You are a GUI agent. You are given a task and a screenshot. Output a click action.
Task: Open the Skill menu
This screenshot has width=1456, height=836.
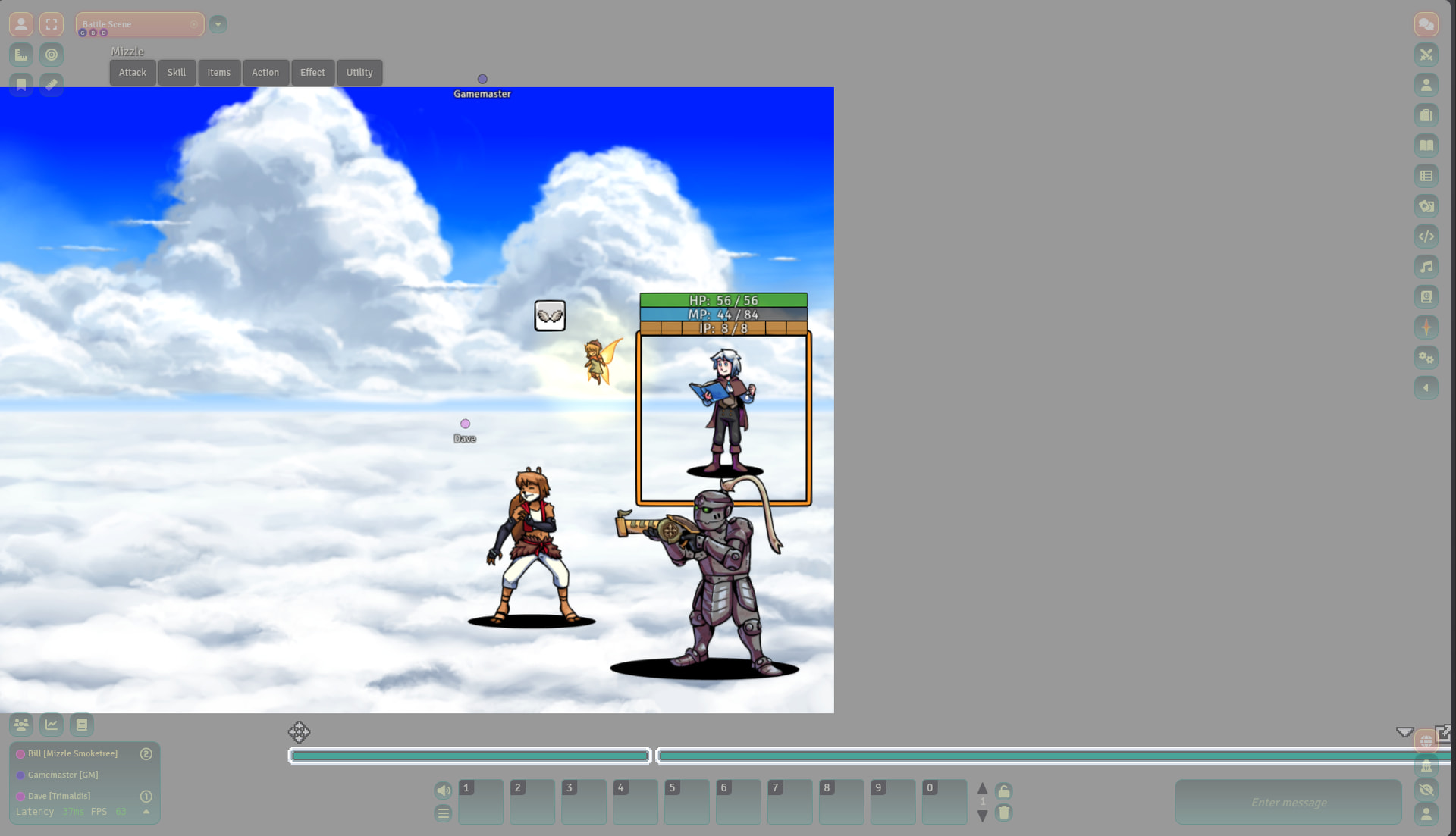tap(177, 73)
